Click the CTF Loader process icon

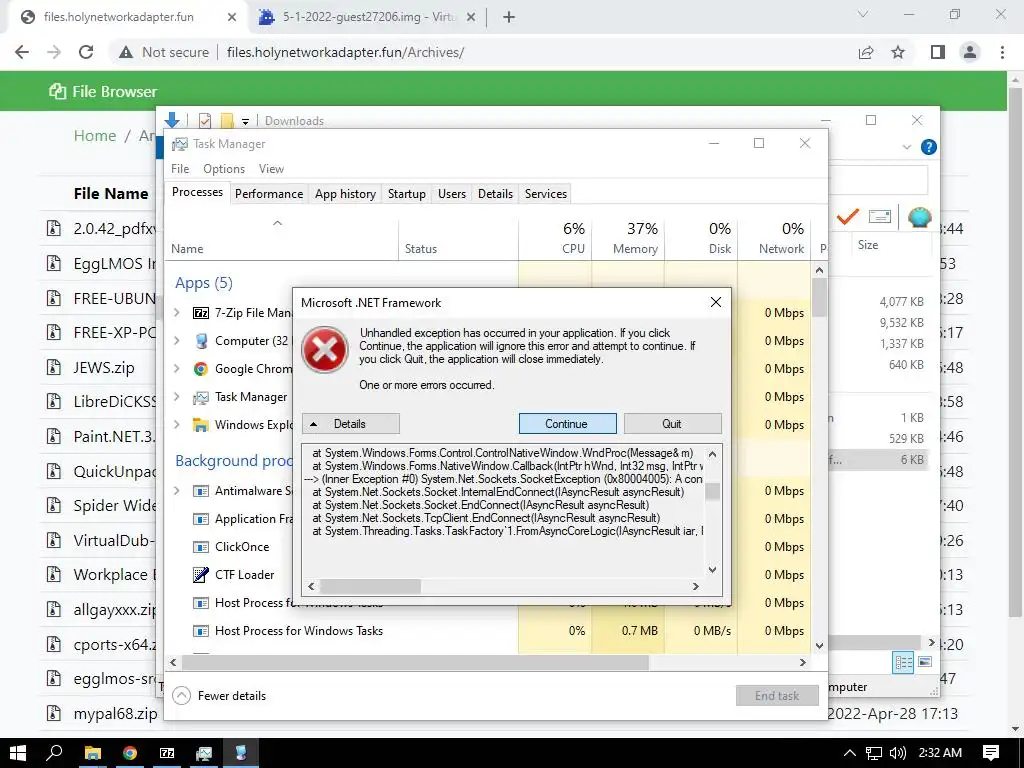pos(200,575)
